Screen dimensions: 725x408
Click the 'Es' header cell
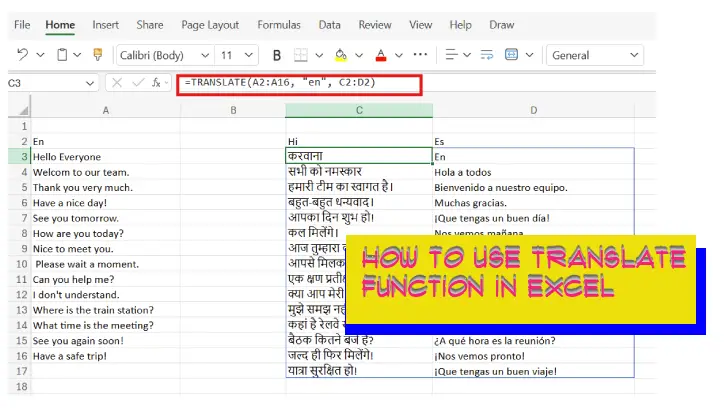tap(534, 141)
